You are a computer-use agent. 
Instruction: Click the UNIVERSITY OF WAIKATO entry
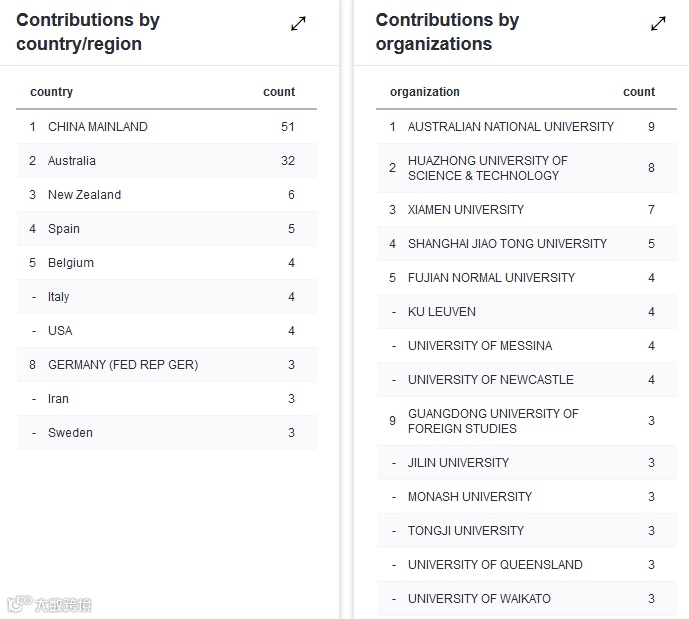pyautogui.click(x=479, y=599)
